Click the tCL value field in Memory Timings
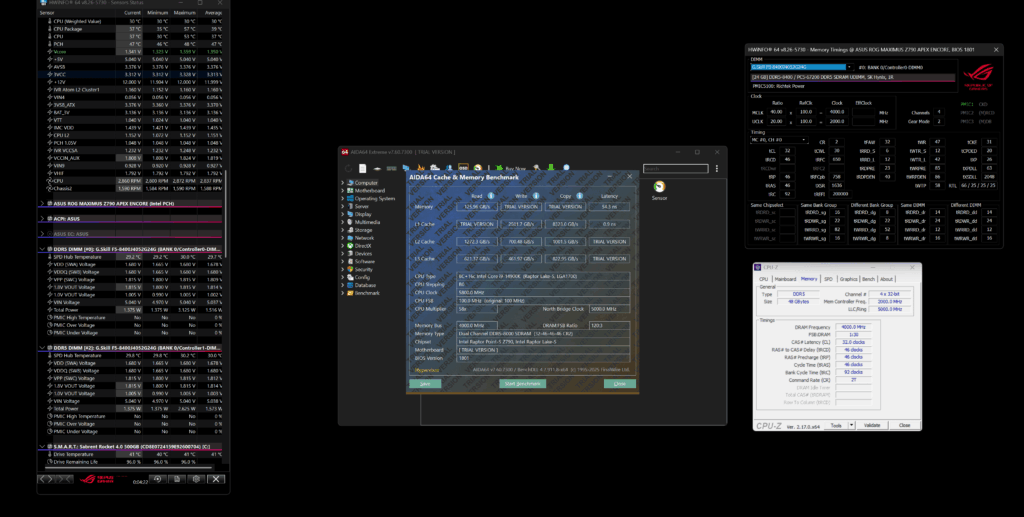The height and width of the screenshot is (517, 1024). (x=787, y=151)
